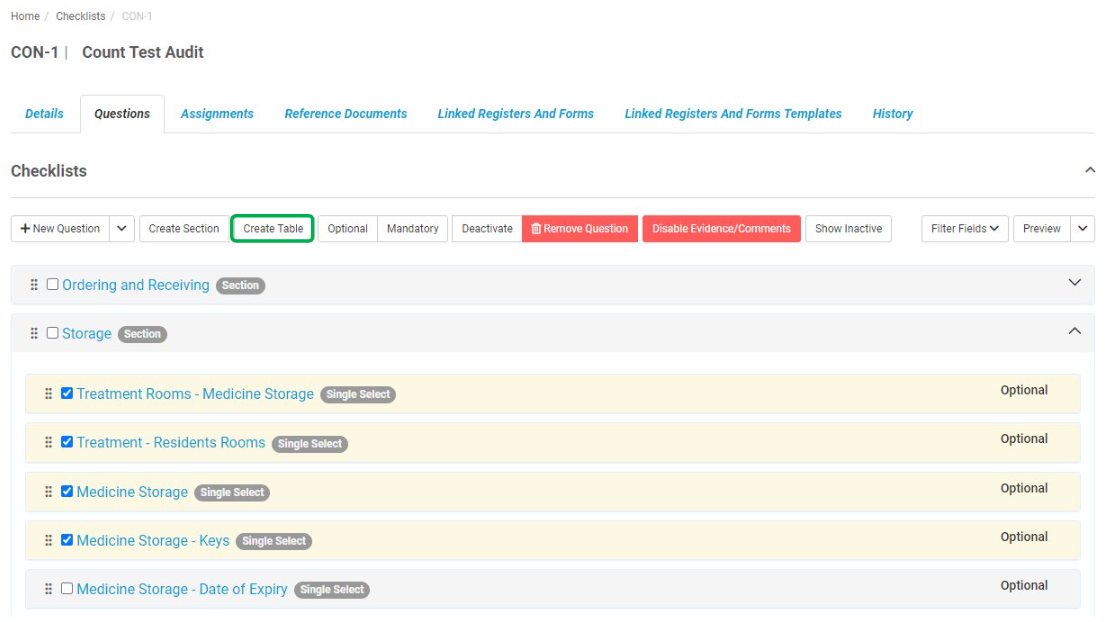Click the drag handle for Medicine Storage question
Screen dimensions: 1108x622
tap(49, 491)
